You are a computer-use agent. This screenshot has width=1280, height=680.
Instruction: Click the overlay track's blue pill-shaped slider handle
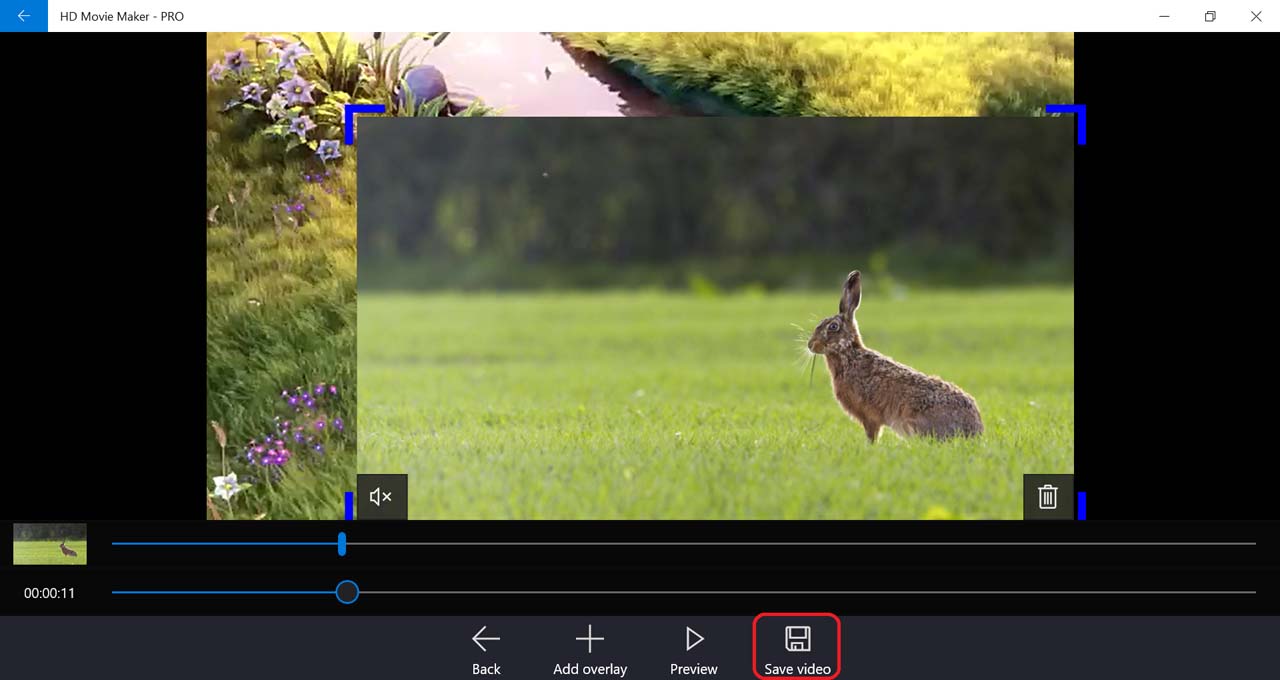point(342,544)
